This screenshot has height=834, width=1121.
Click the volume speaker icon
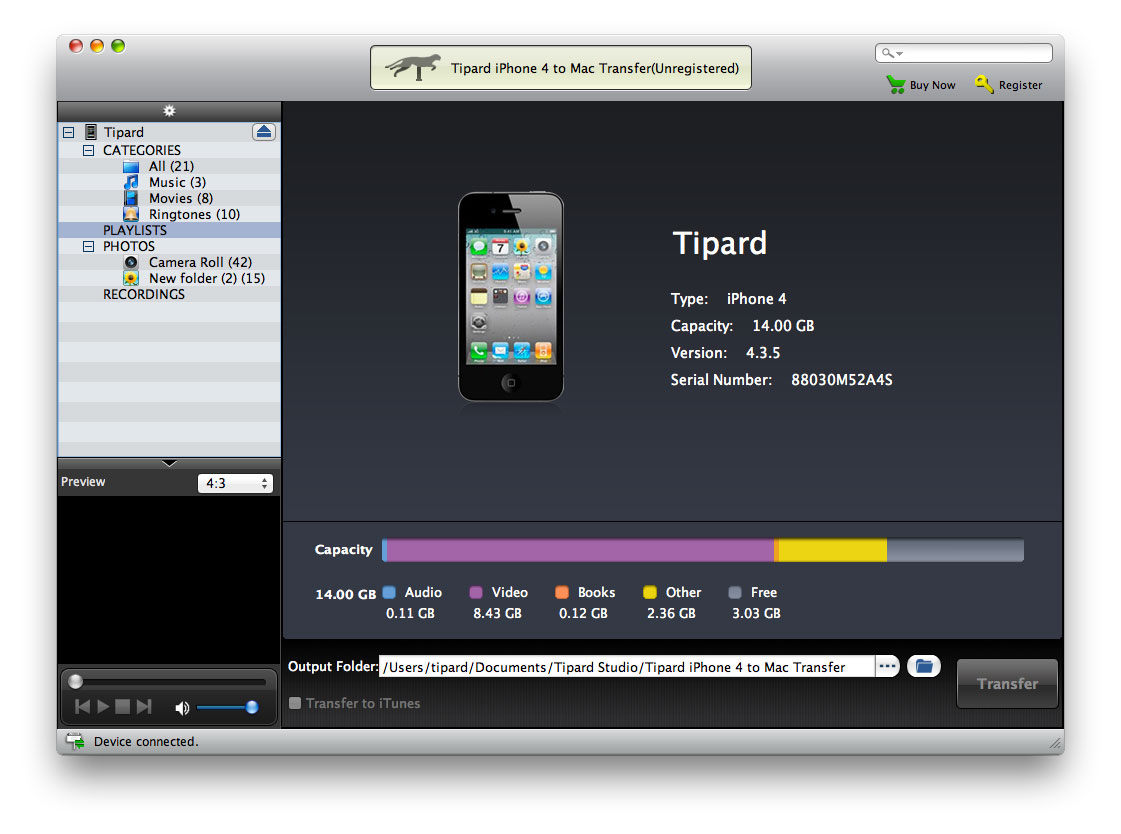(x=182, y=708)
